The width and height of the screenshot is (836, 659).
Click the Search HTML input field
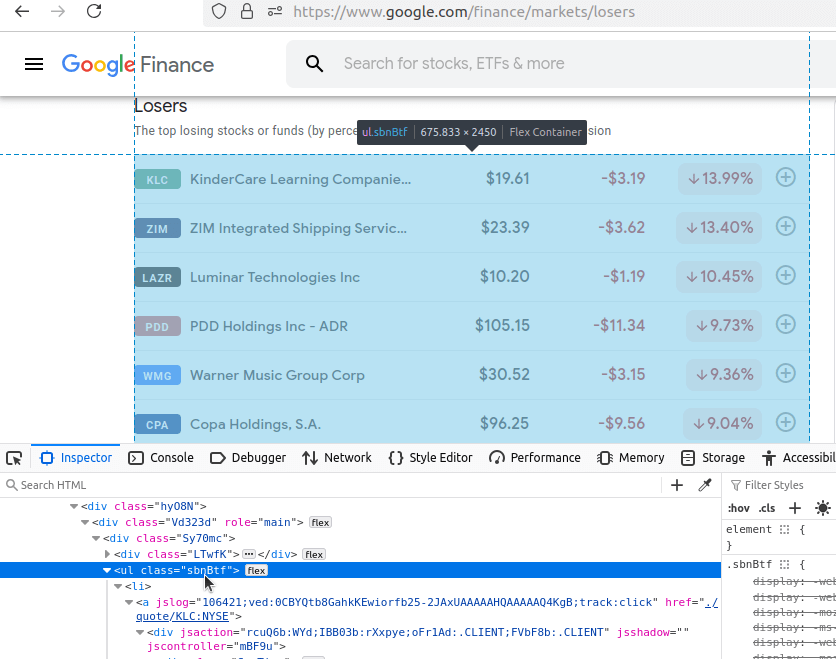point(330,485)
